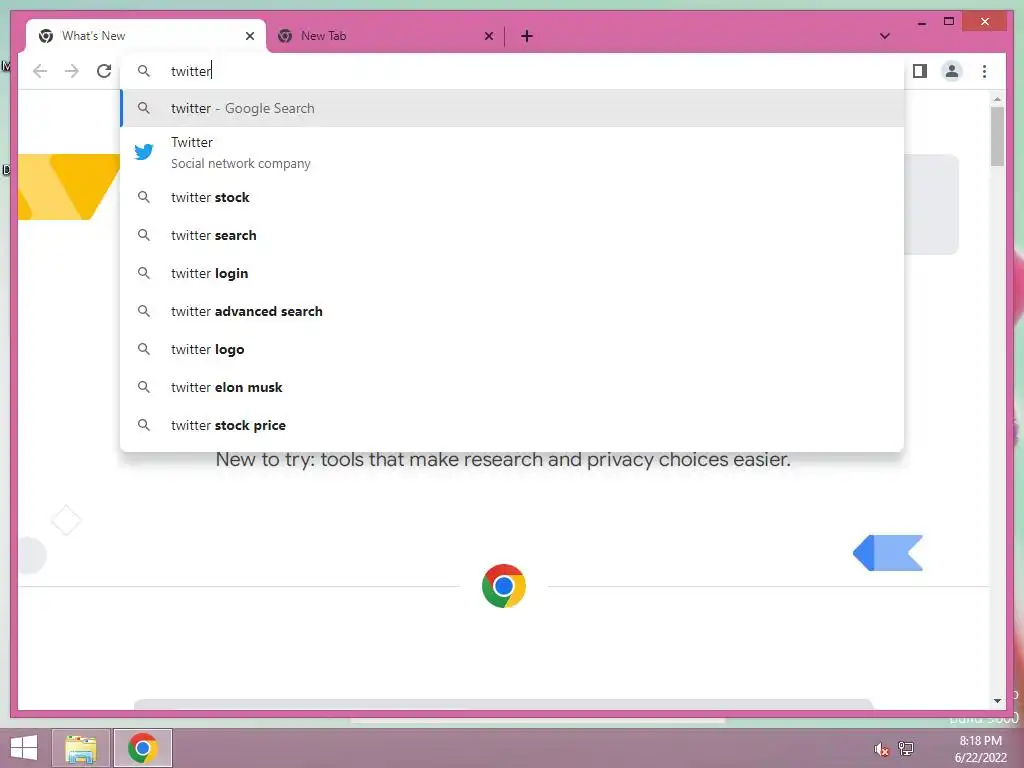Choose the 'twitter logo' suggestion

512,349
